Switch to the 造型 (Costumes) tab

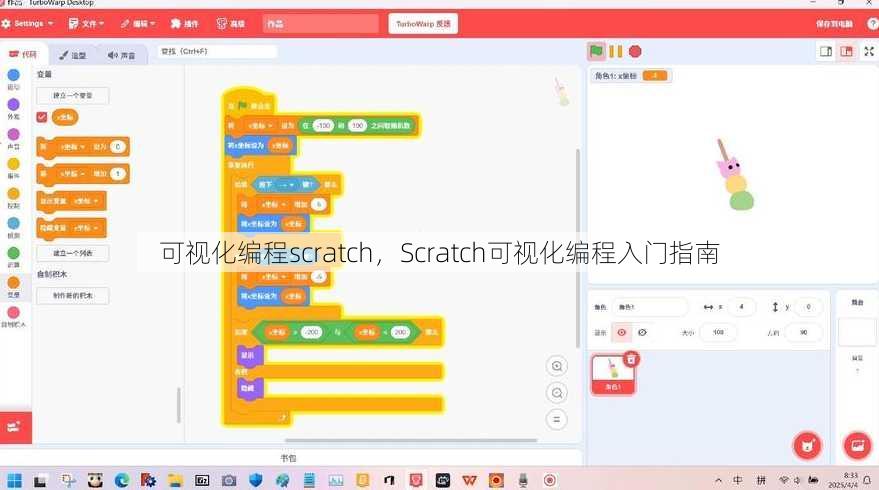(x=73, y=55)
